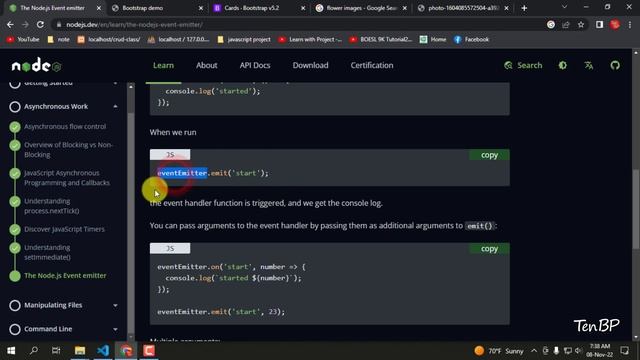Open the language translation icon

tap(589, 65)
